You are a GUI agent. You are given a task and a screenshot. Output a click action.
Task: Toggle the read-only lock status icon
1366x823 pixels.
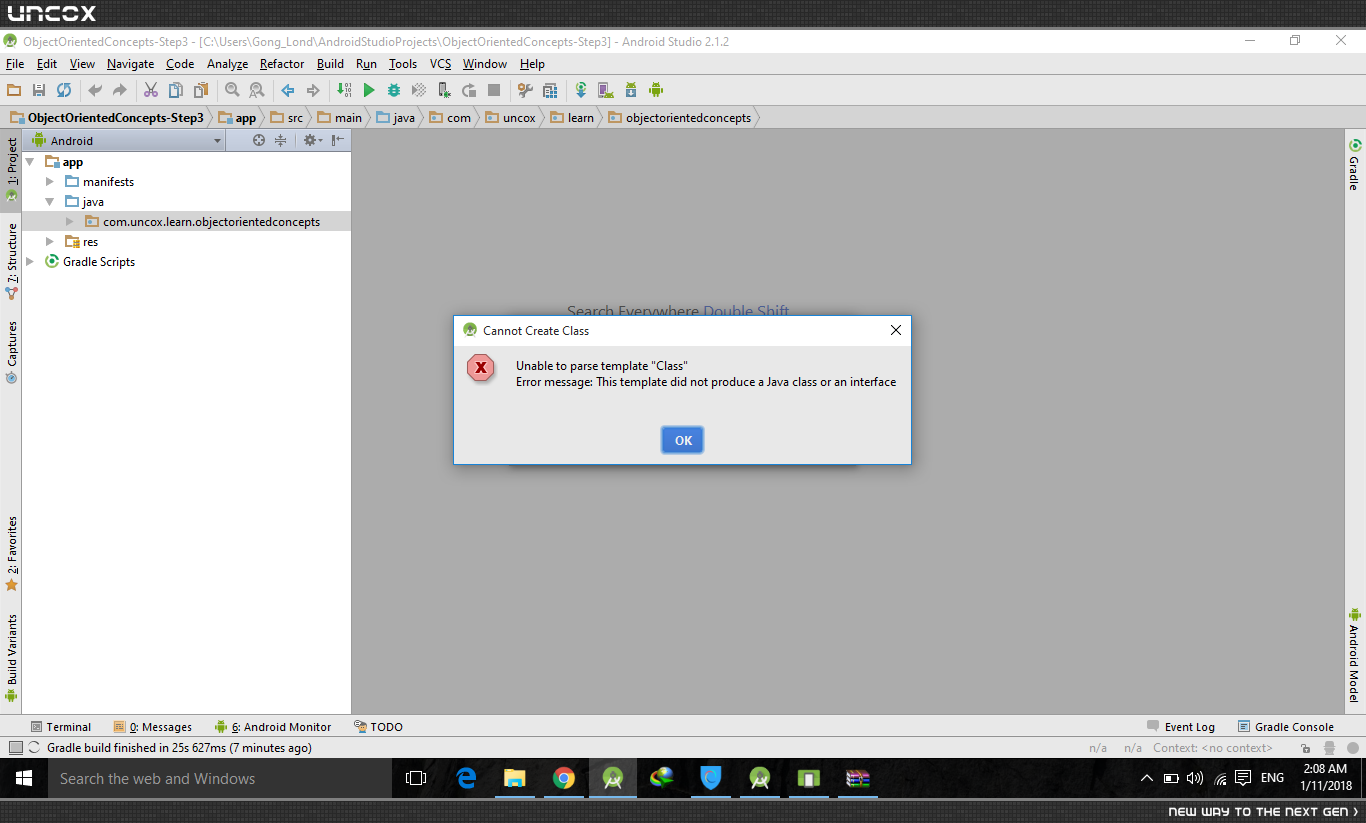point(1303,748)
